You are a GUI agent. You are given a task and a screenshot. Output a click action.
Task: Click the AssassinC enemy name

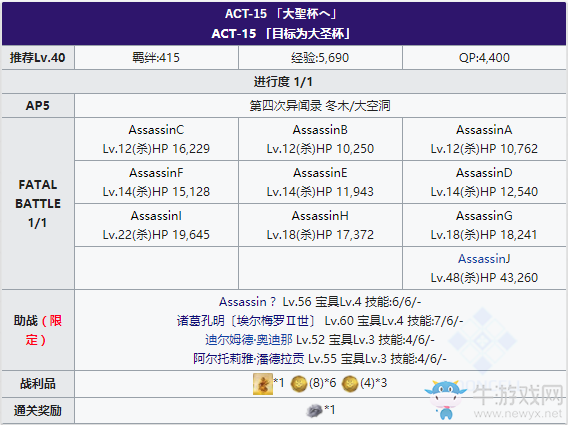(156, 130)
